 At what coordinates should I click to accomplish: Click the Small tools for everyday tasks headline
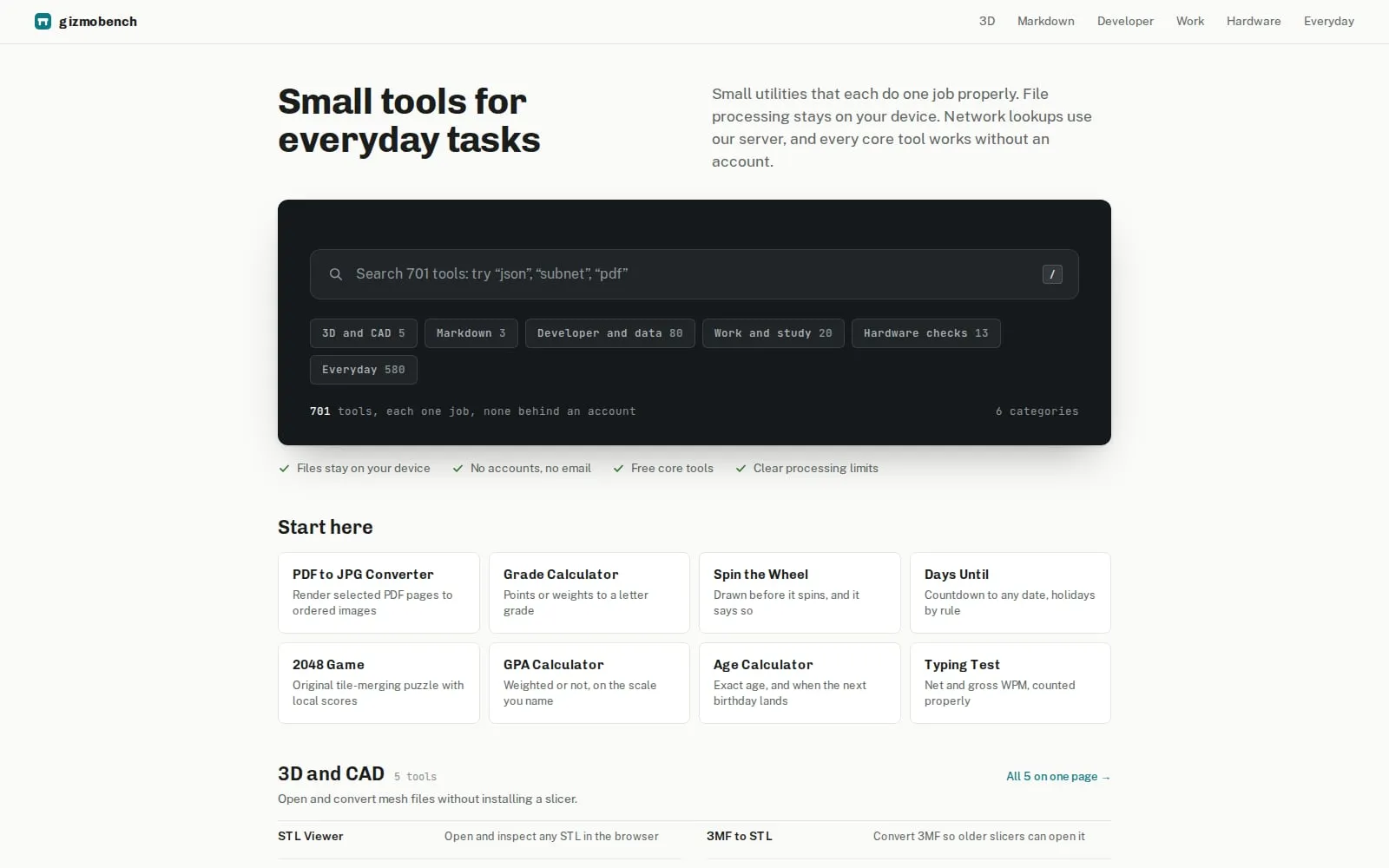409,121
